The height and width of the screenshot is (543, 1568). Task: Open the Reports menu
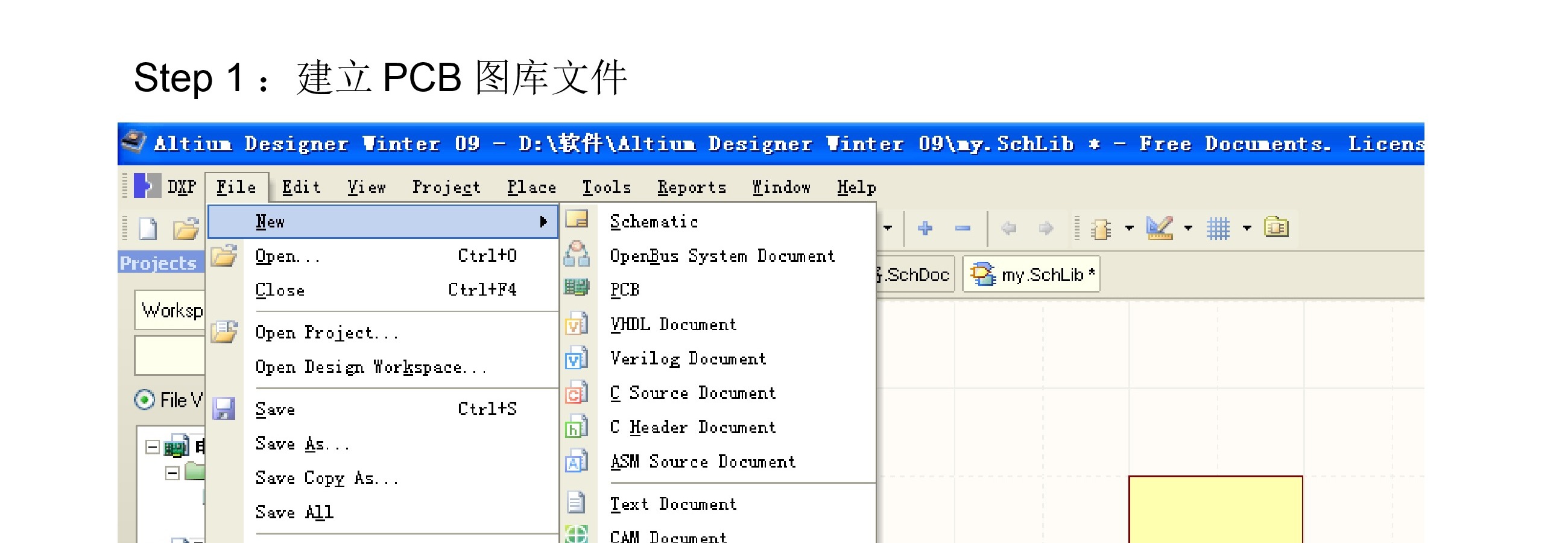692,187
